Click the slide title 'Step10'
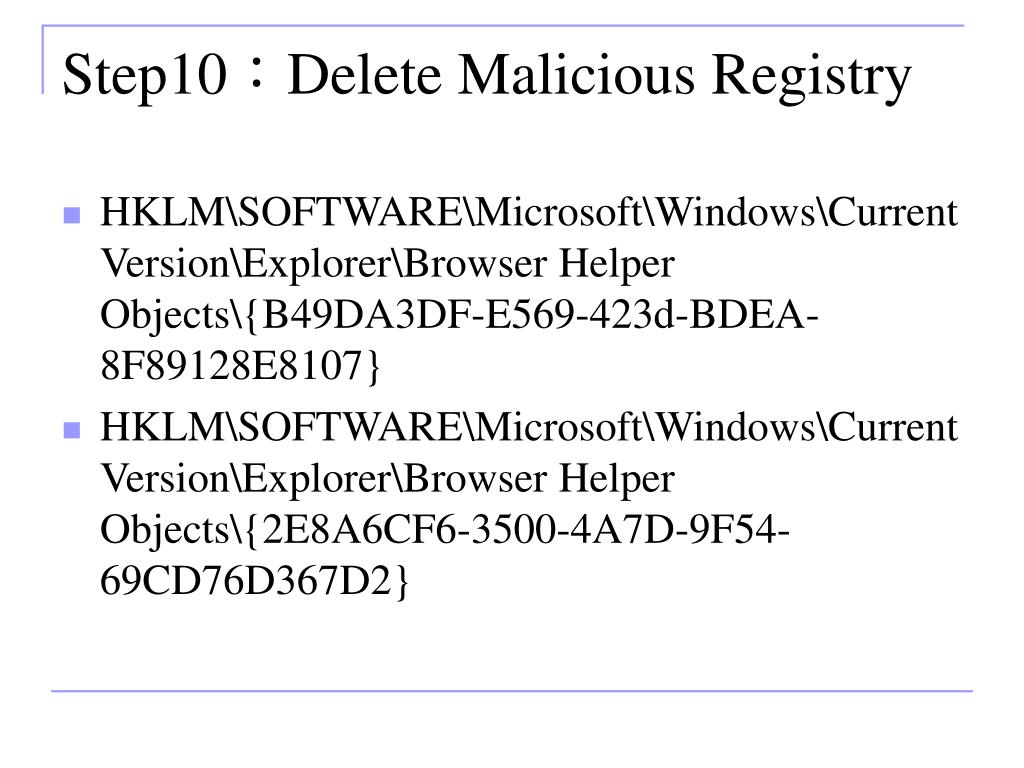Image resolution: width=1024 pixels, height=768 pixels. click(x=145, y=76)
